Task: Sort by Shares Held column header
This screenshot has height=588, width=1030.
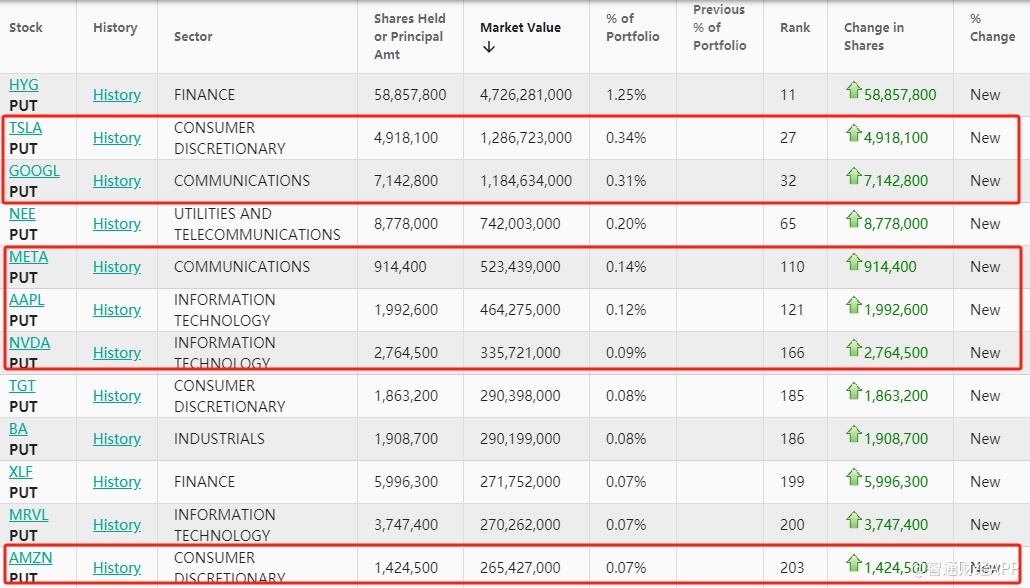Action: click(409, 36)
